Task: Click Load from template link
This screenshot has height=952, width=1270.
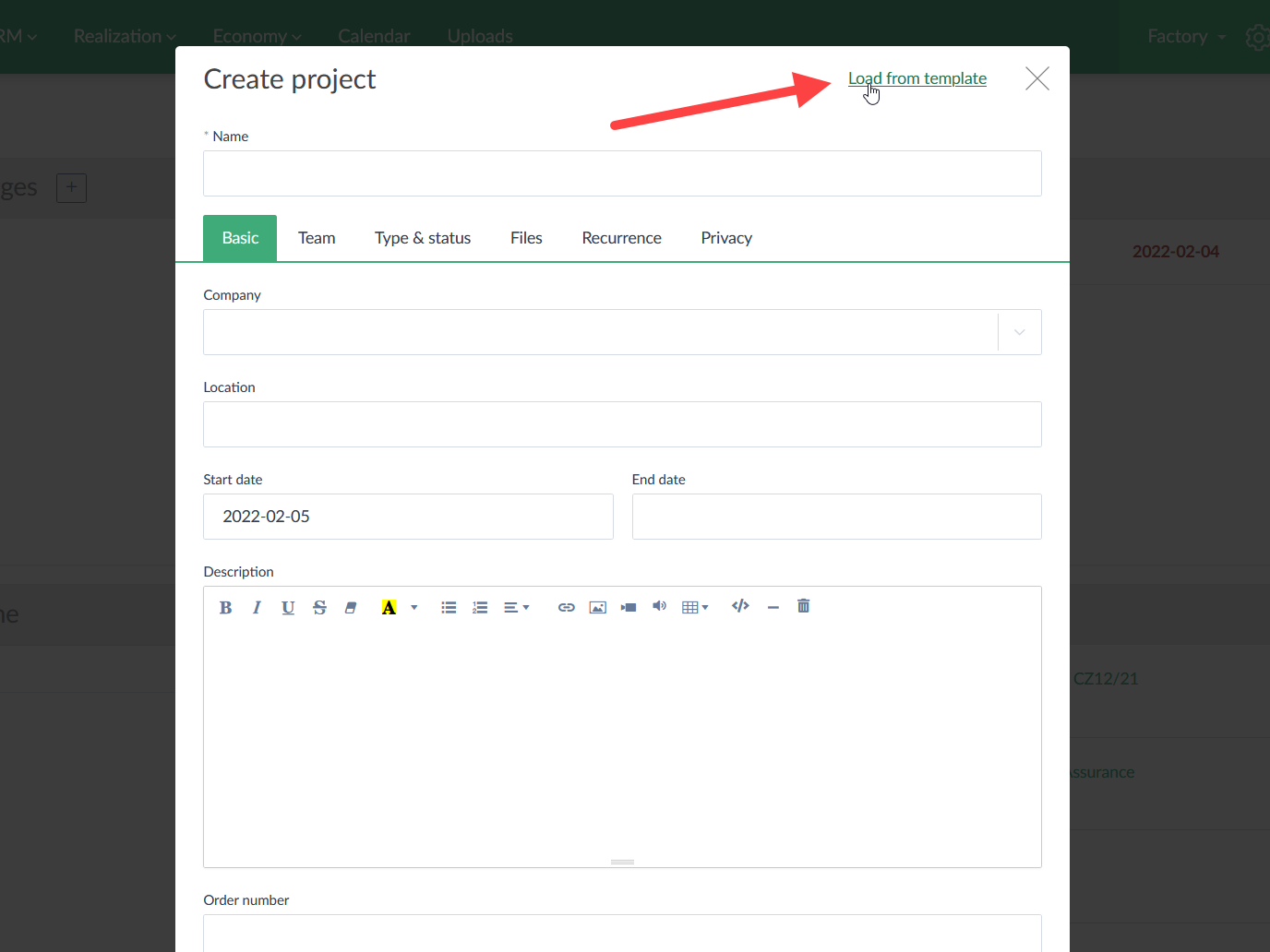Action: (917, 78)
